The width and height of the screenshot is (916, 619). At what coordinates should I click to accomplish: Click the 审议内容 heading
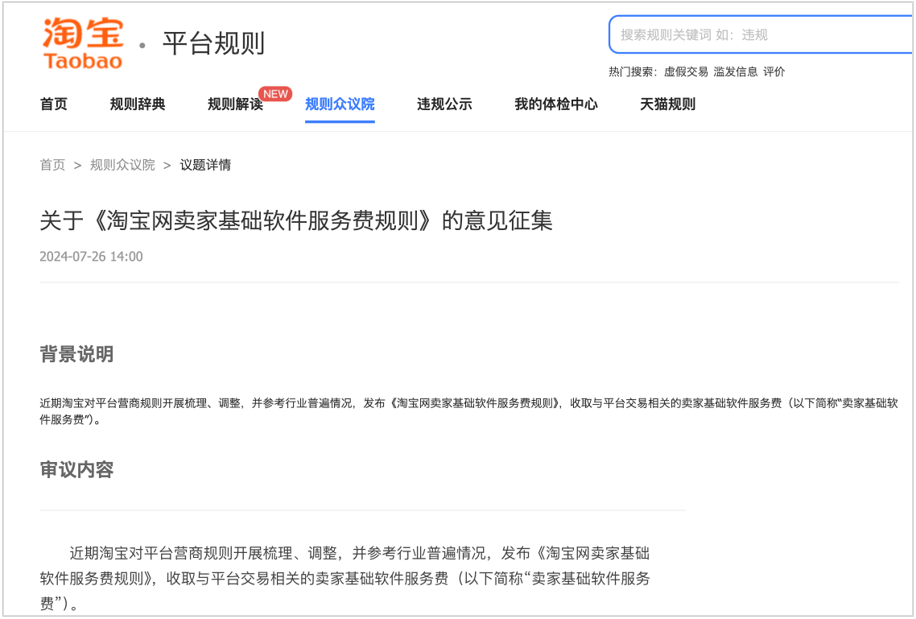[77, 470]
